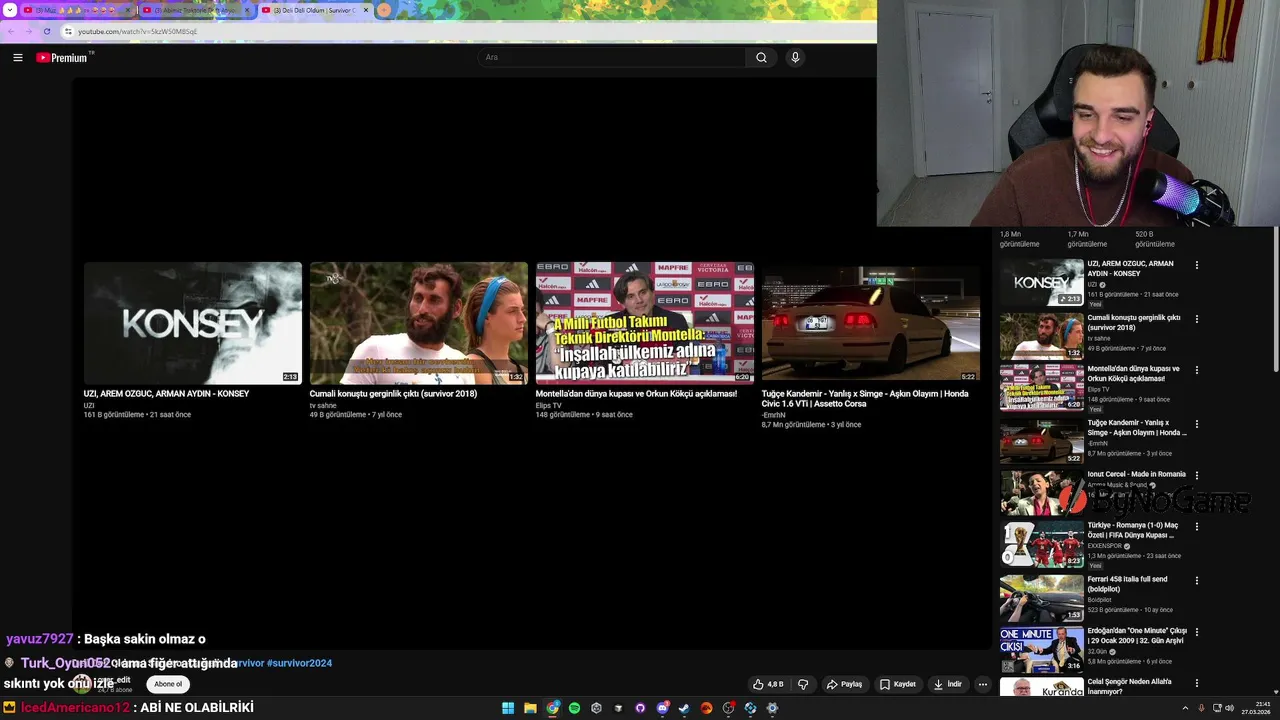
Task: Open Chrome from the taskbar
Action: tap(552, 708)
